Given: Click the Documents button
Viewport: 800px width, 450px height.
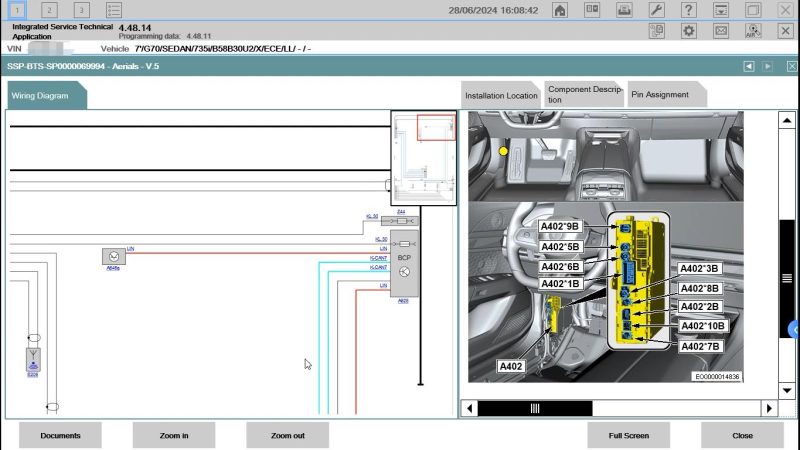Looking at the screenshot, I should point(60,435).
